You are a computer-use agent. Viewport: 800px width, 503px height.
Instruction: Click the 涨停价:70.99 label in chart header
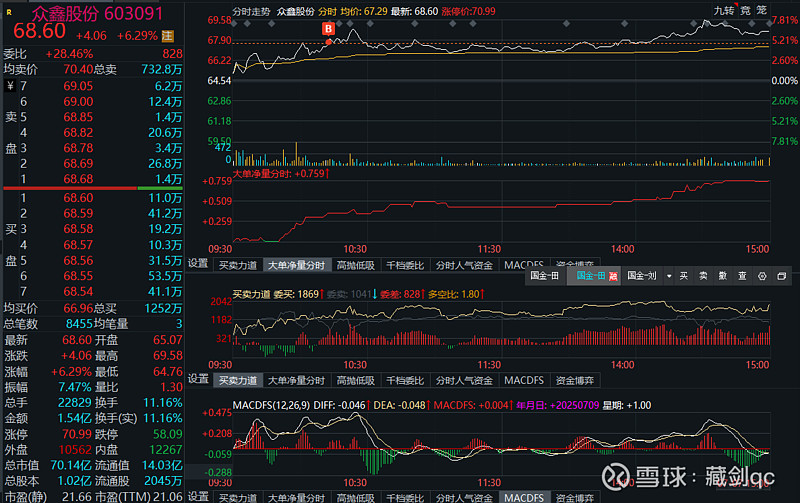point(468,11)
